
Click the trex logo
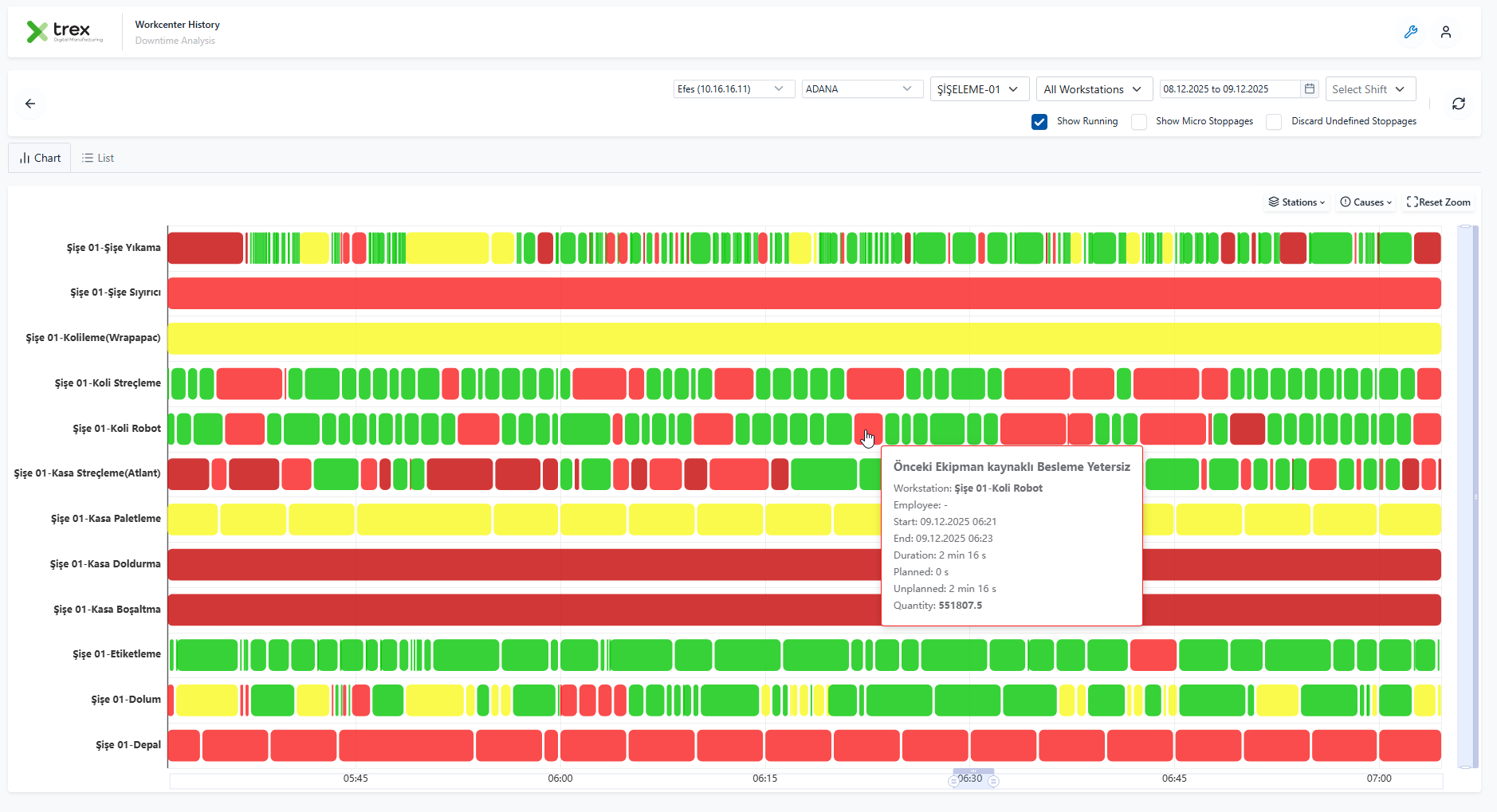tap(65, 32)
